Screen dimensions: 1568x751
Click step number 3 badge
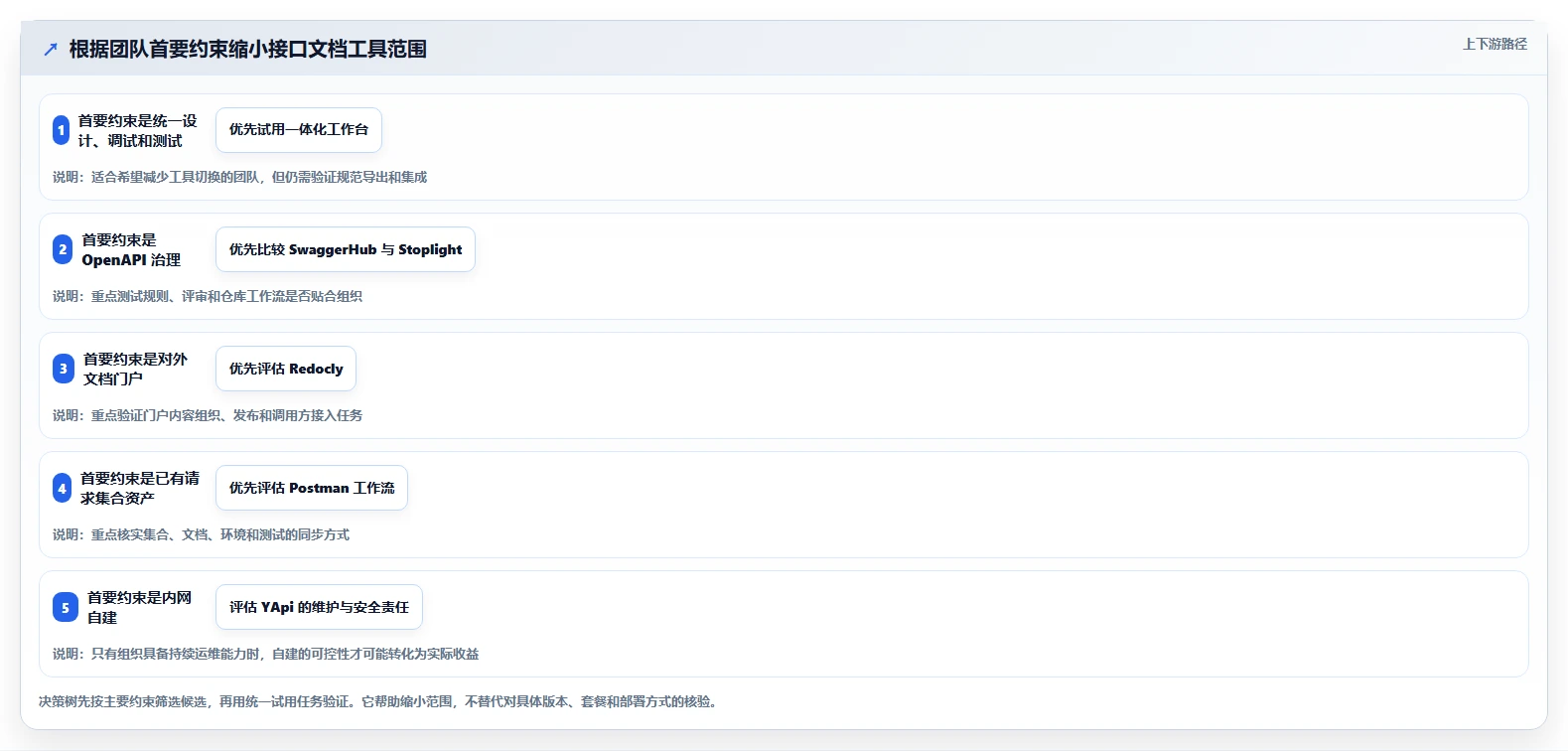coord(64,369)
